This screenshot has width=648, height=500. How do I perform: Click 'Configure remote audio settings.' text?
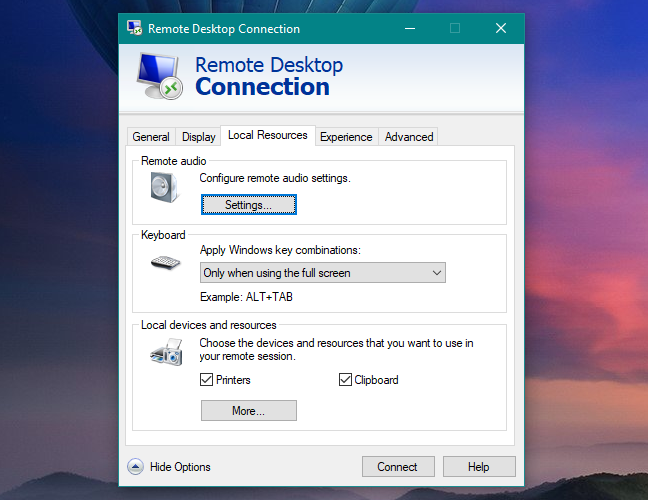point(275,178)
